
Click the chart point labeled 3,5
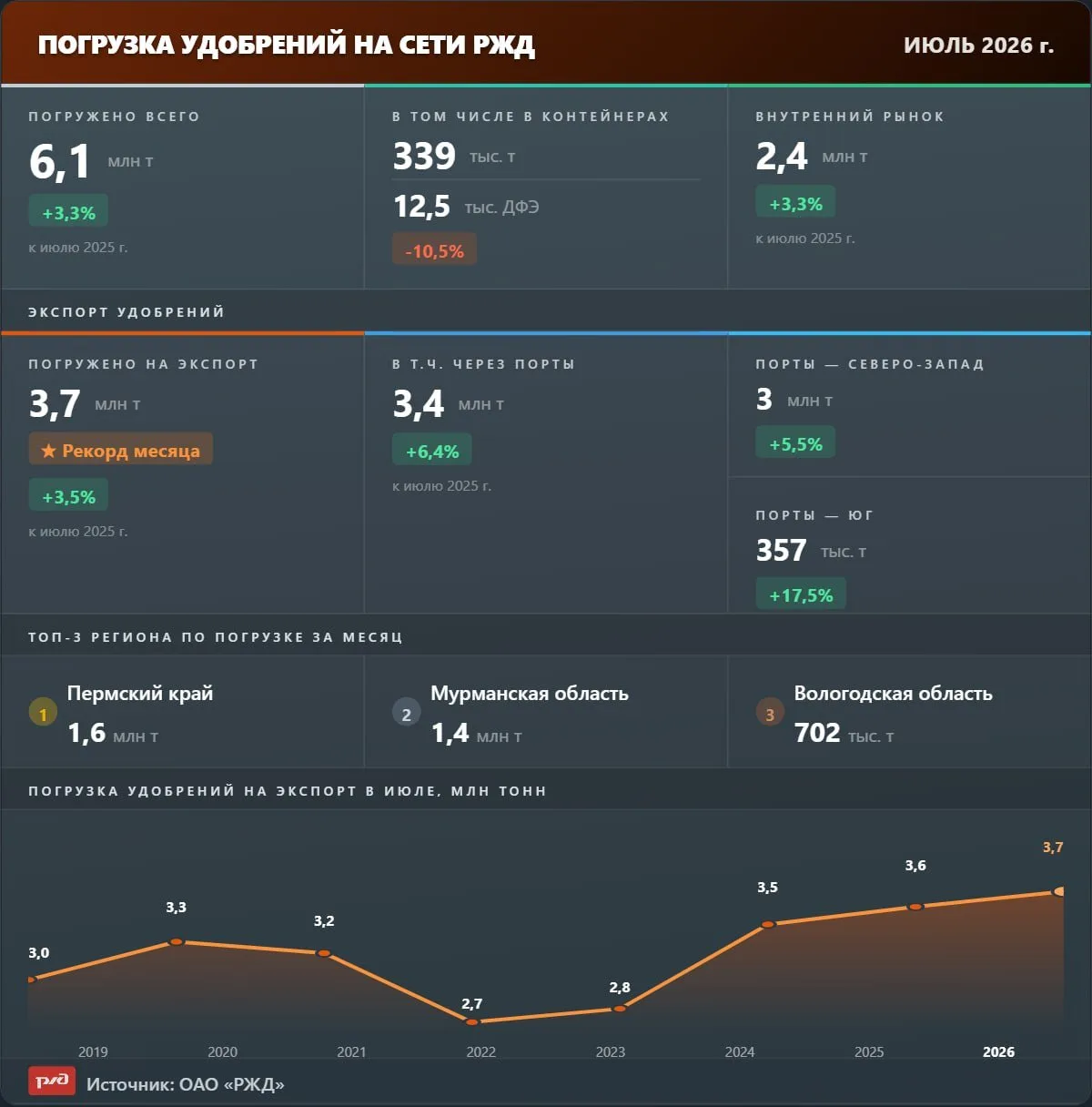768,924
